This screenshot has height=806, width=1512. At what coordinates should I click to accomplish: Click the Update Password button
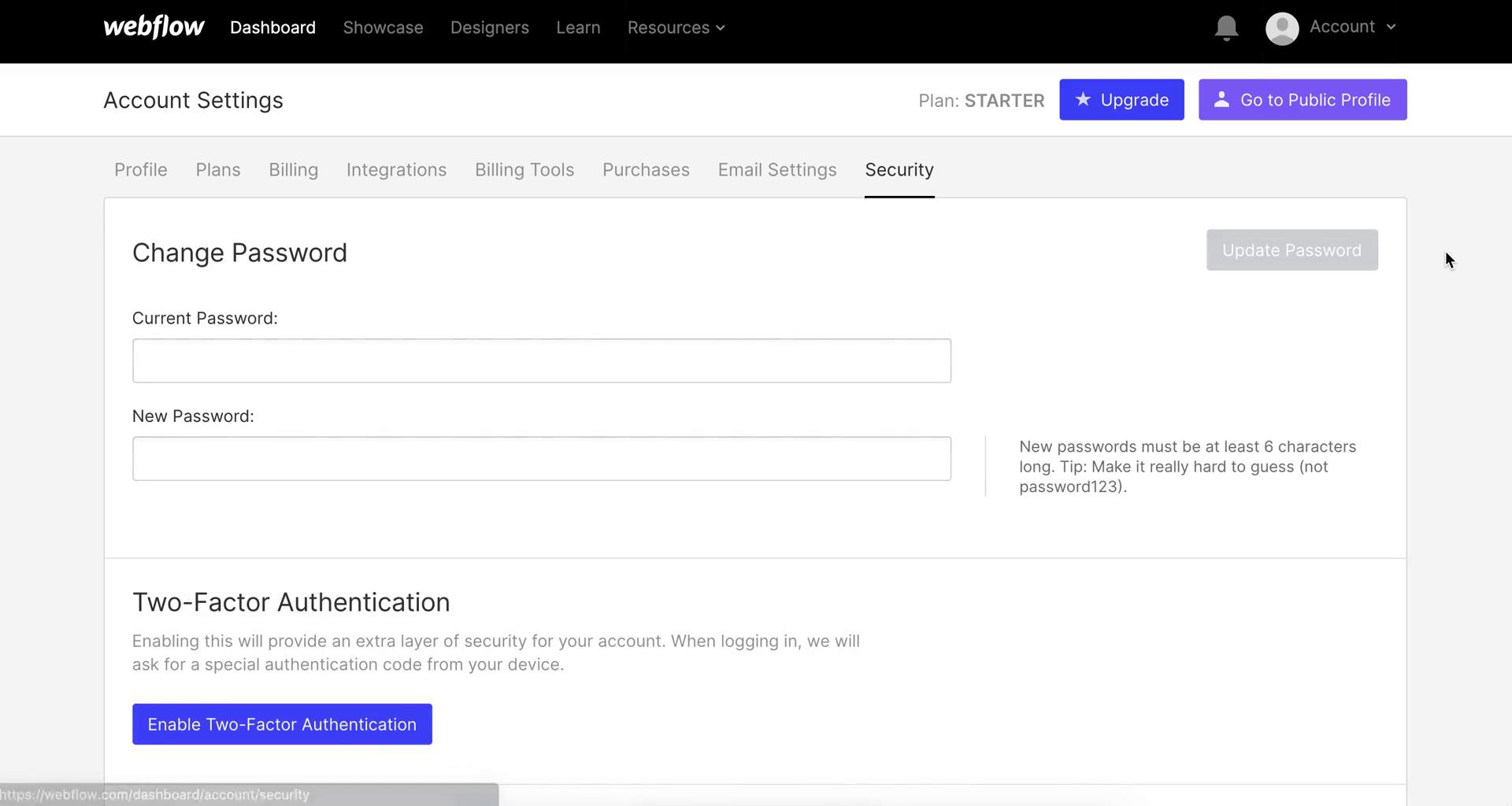tap(1291, 250)
